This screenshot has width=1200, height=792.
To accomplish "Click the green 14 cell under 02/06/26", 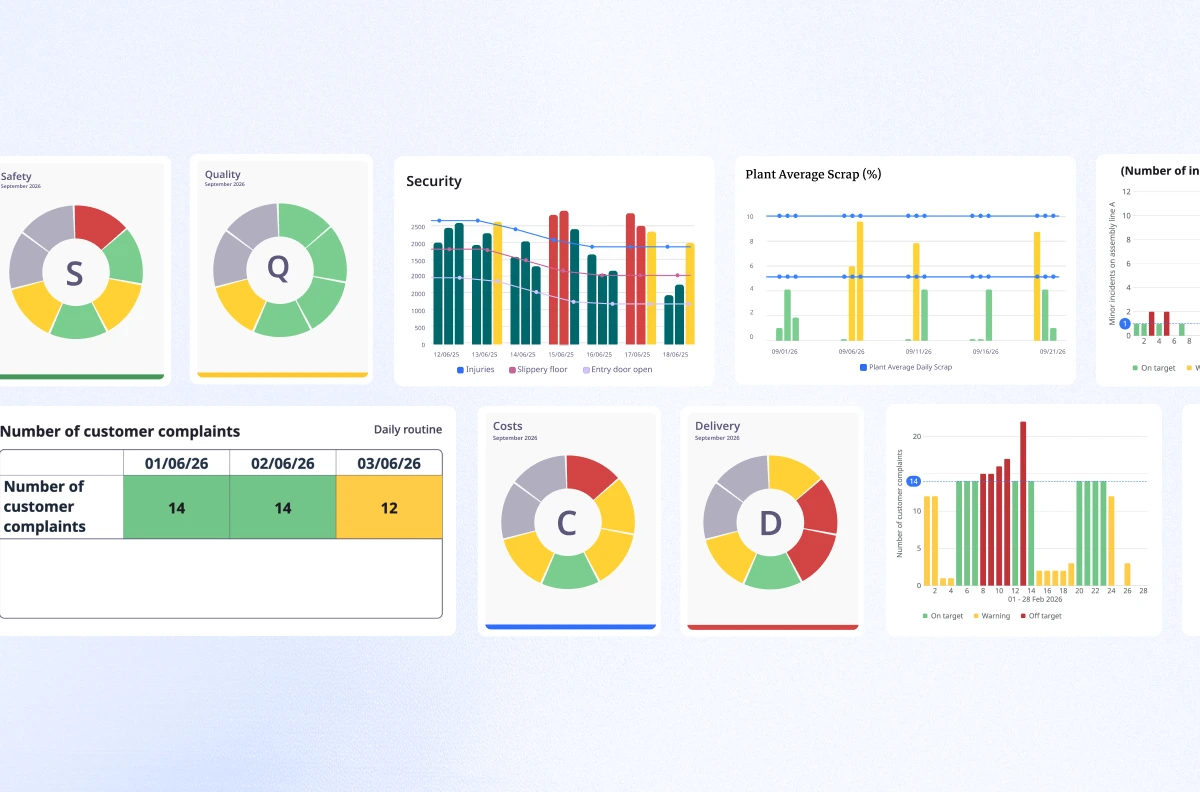I will 283,507.
